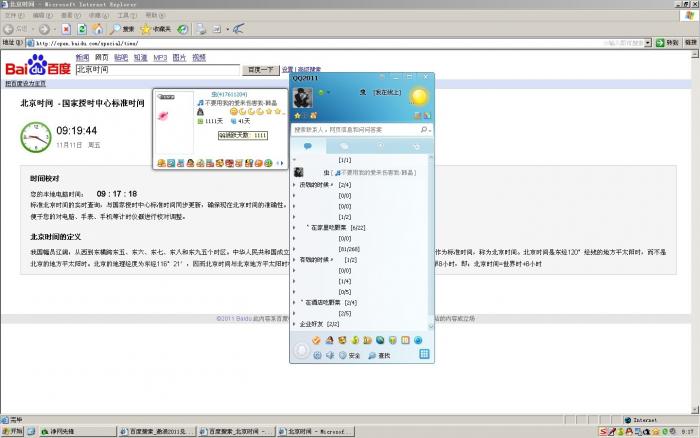Click the Print toolbar icon in IE
Image resolution: width=700 pixels, height=438 pixels.
201,29
